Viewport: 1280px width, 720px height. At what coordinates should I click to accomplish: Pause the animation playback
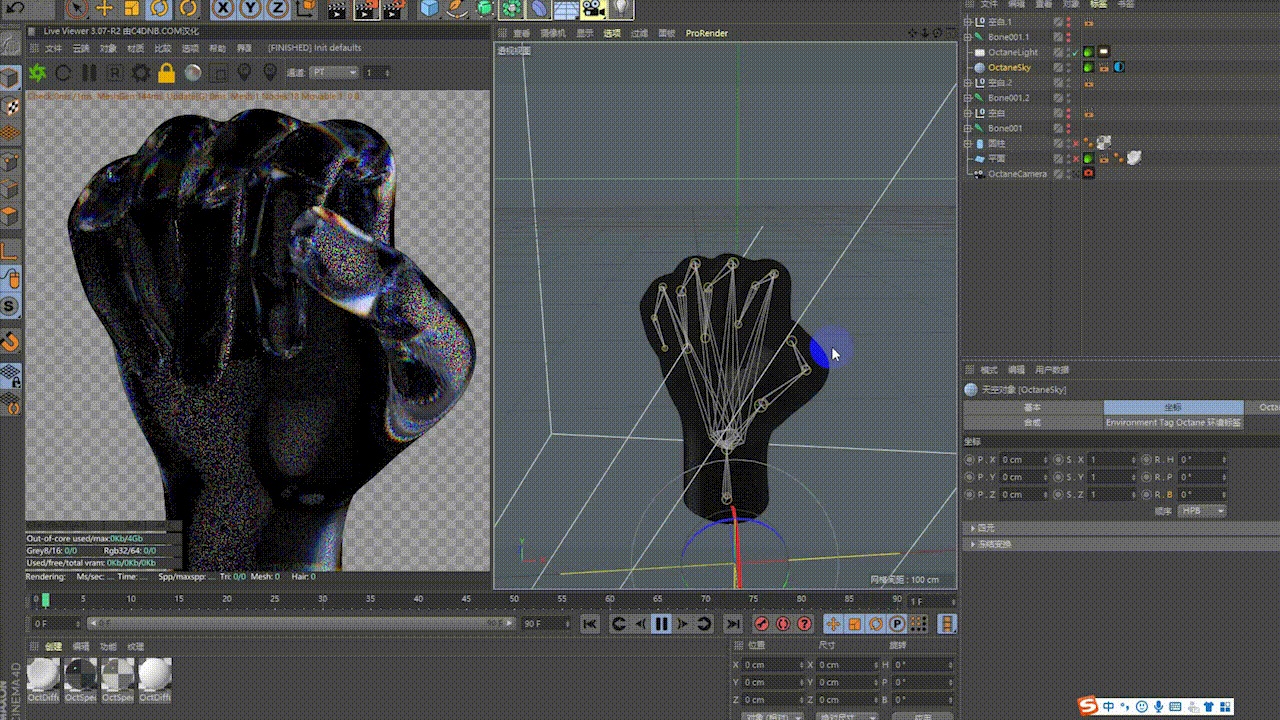click(x=661, y=624)
